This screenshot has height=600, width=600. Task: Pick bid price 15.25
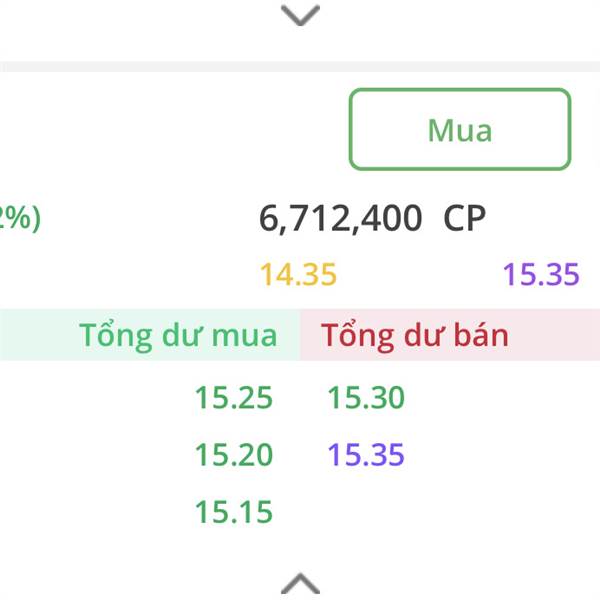234,398
